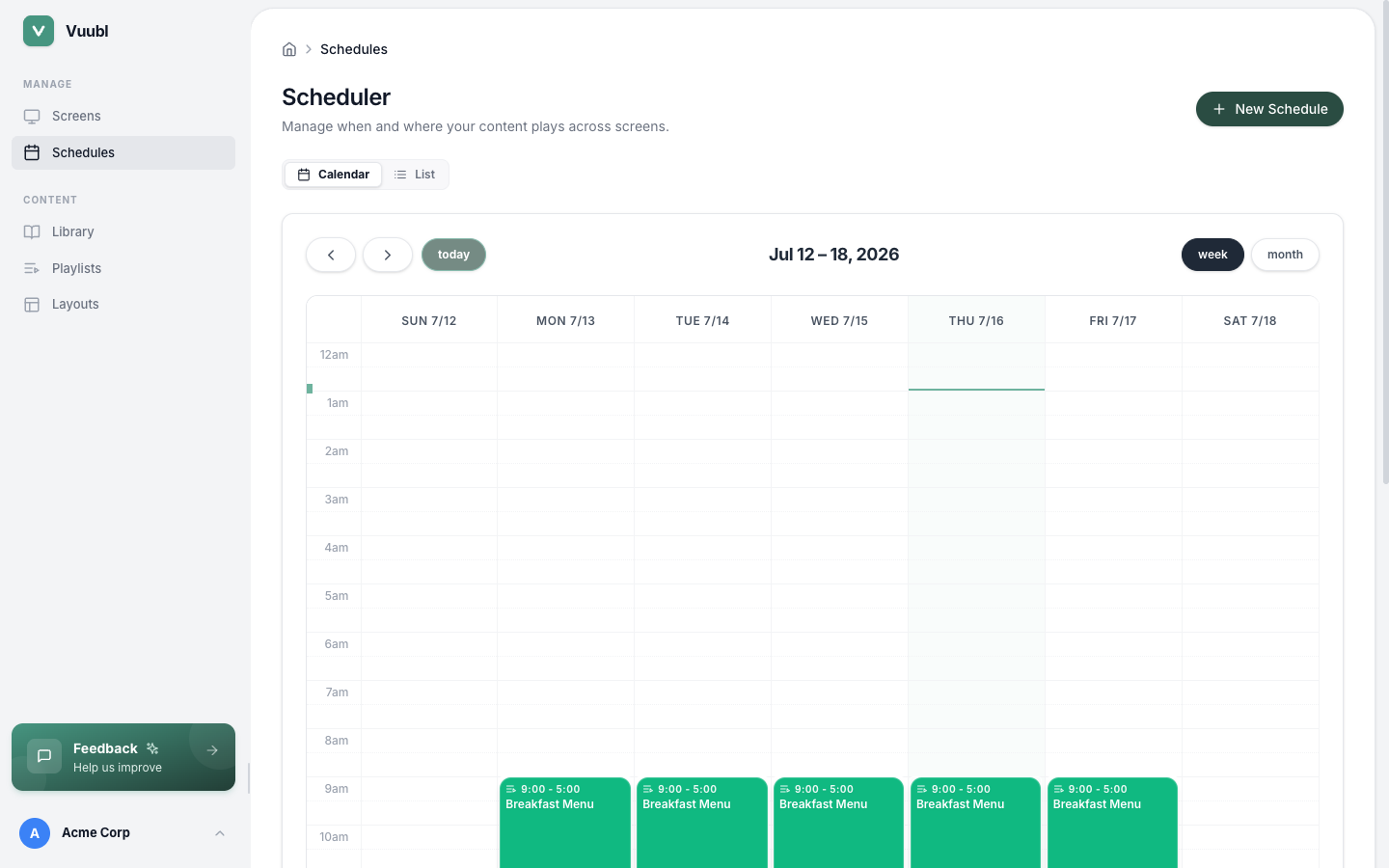The height and width of the screenshot is (868, 1389).
Task: Click the TUE 7/14 column header
Action: click(703, 320)
